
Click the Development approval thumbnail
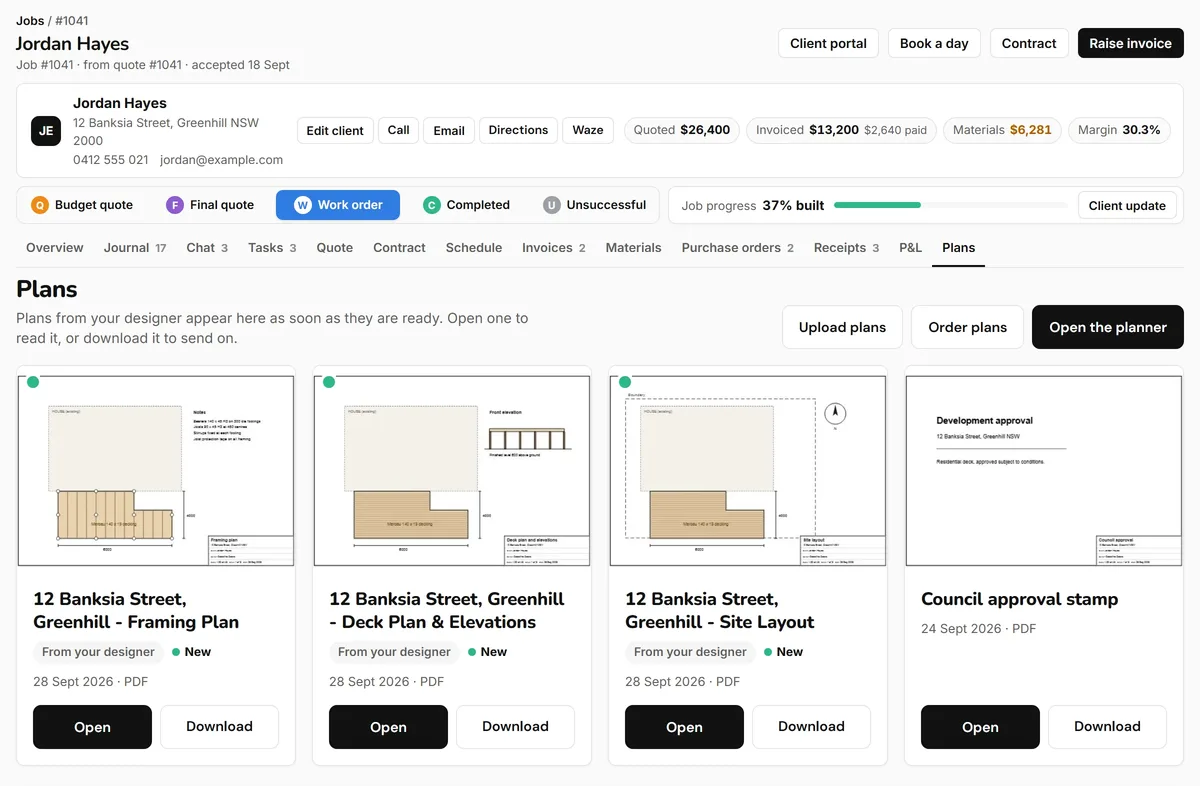1044,471
